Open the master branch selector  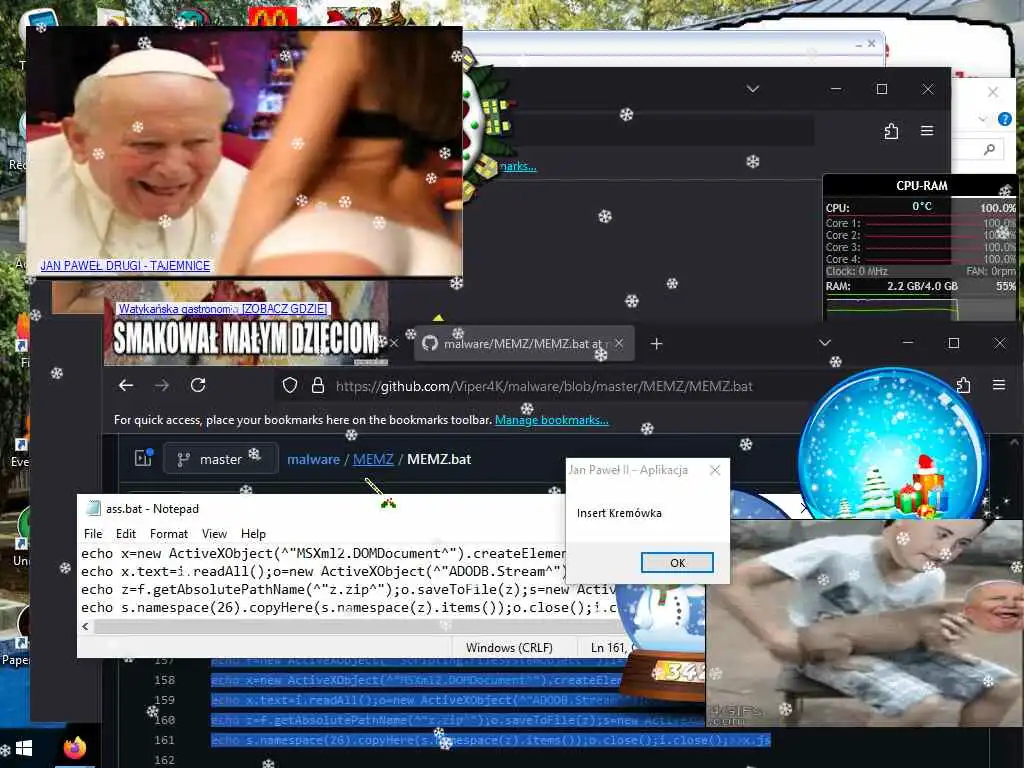[220, 459]
